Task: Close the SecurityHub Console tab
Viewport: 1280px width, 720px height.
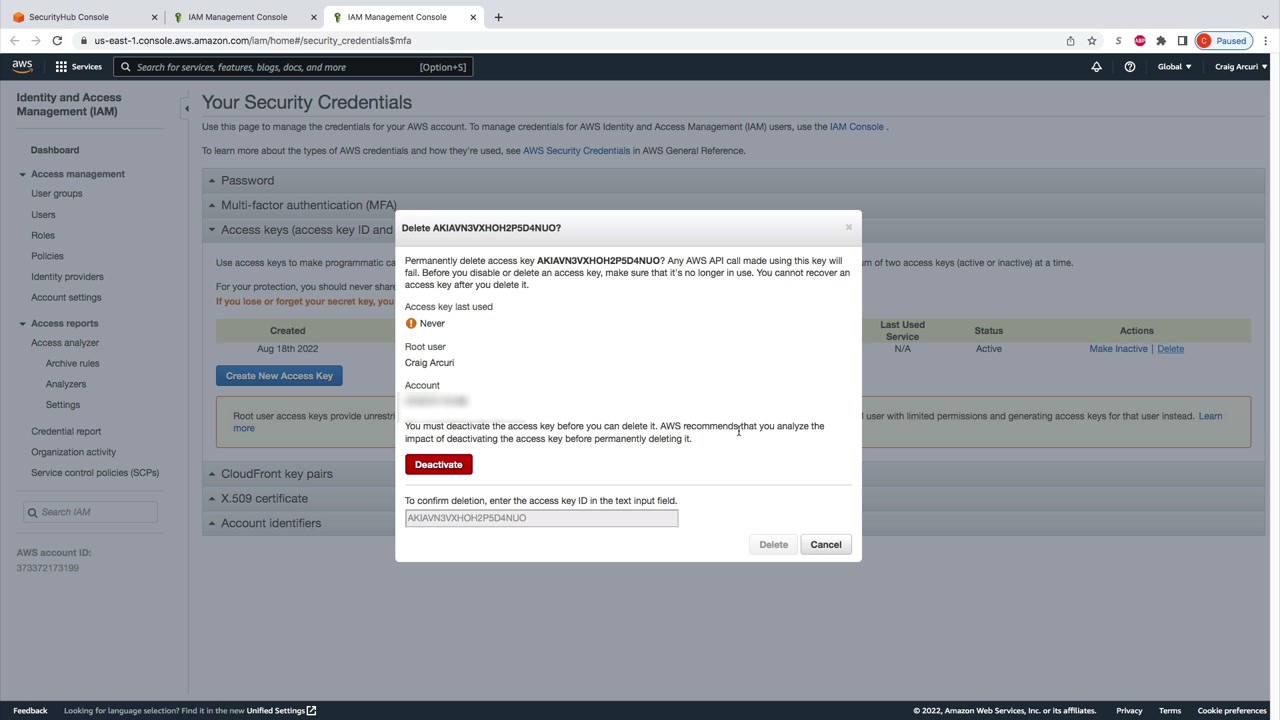Action: tap(154, 17)
